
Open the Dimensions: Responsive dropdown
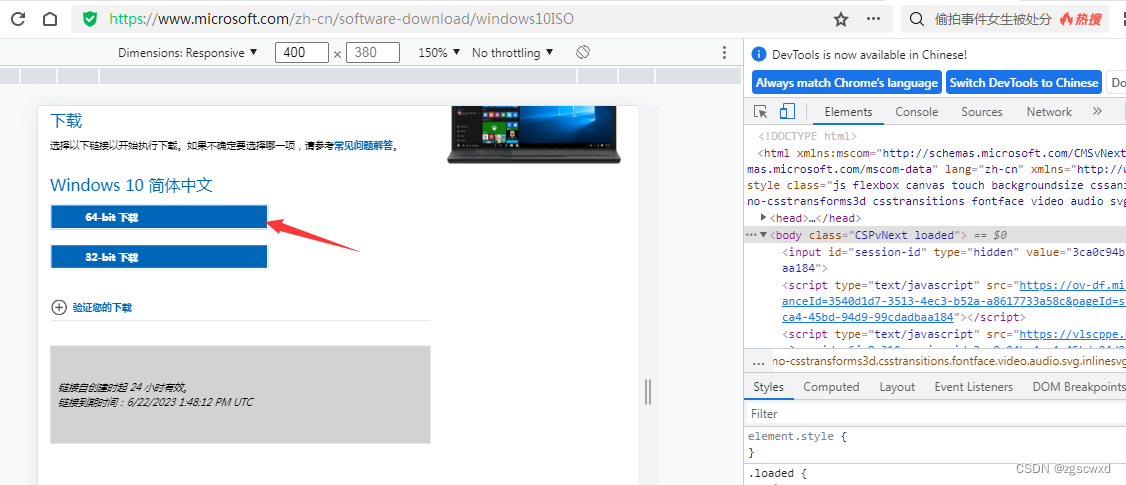[187, 52]
